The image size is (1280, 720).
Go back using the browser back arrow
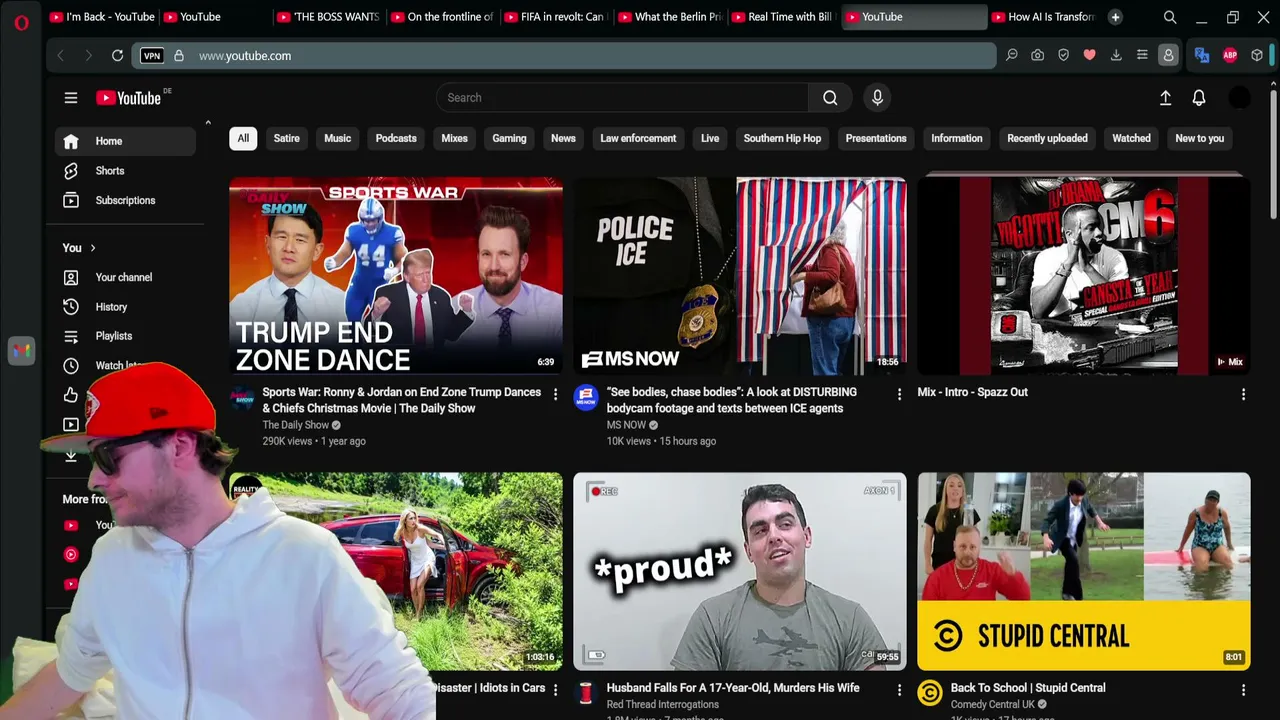[x=60, y=56]
